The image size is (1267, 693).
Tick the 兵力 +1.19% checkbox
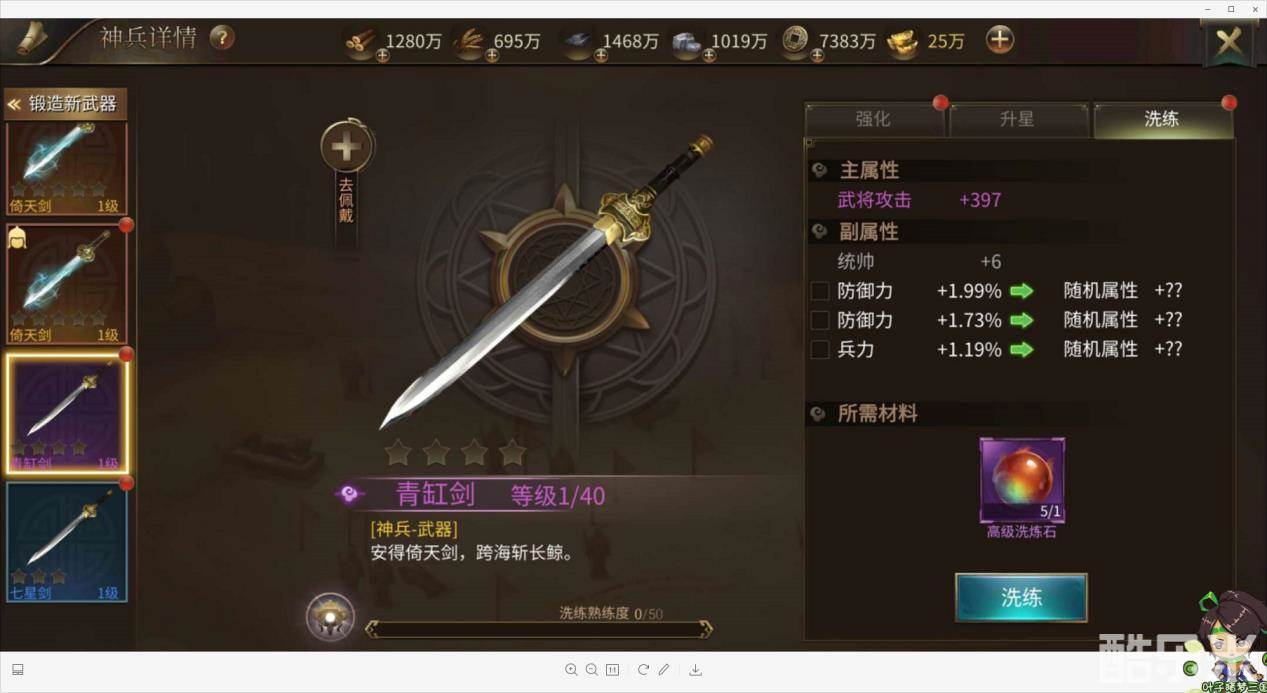point(820,350)
